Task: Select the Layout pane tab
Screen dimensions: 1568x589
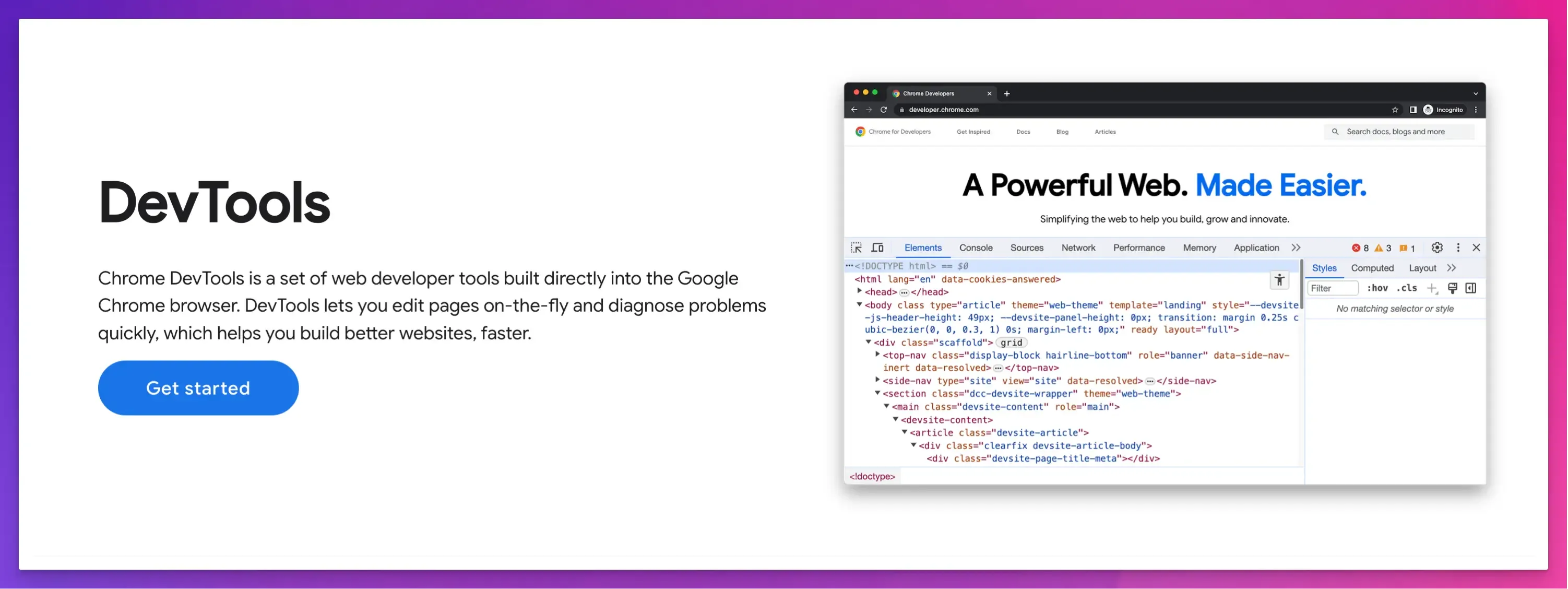Action: pyautogui.click(x=1422, y=268)
